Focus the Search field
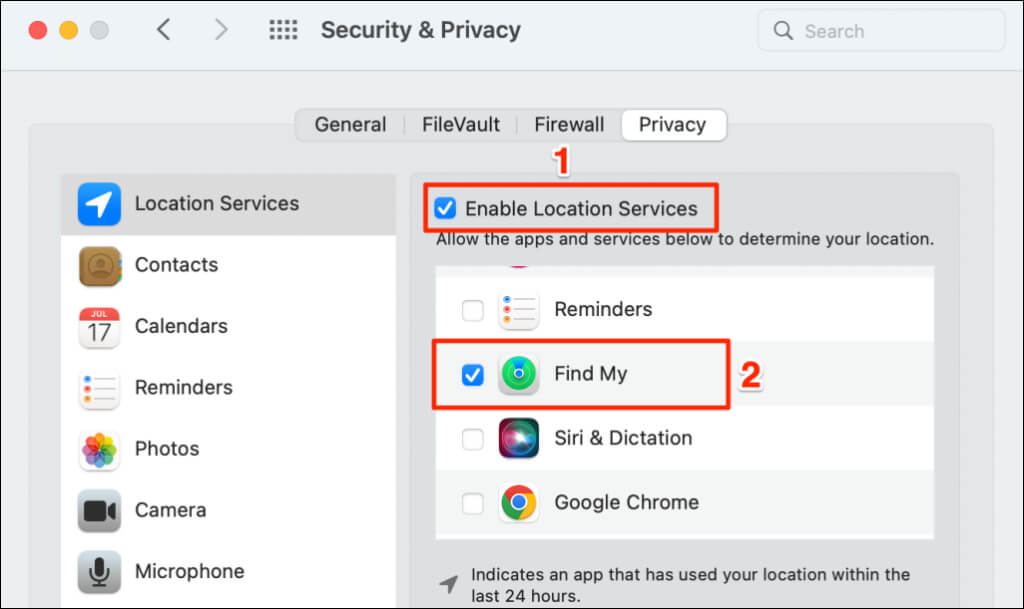 [880, 31]
